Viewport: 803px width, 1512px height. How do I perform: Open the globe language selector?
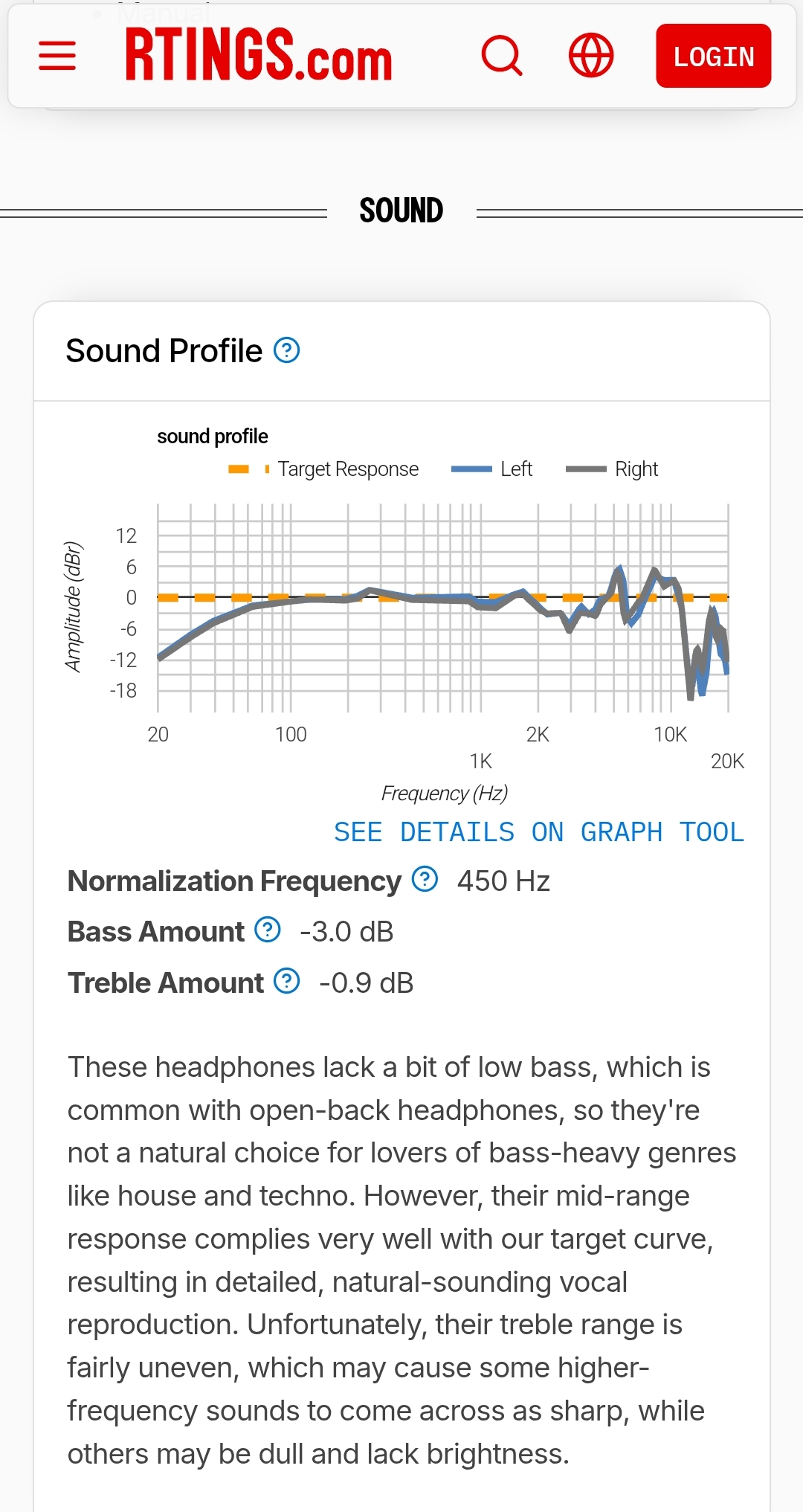pos(591,56)
